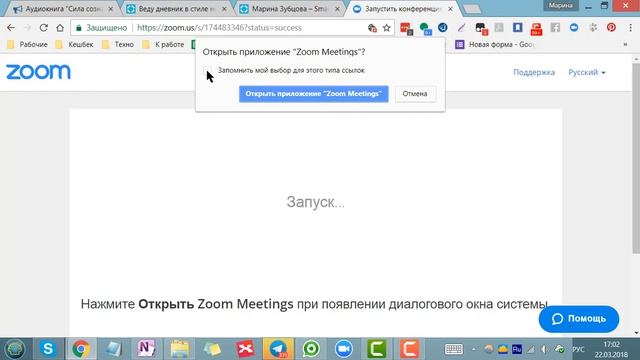Screen dimensions: 640x360
Task: Click the round blue arrow extension icon
Action: 443,27
